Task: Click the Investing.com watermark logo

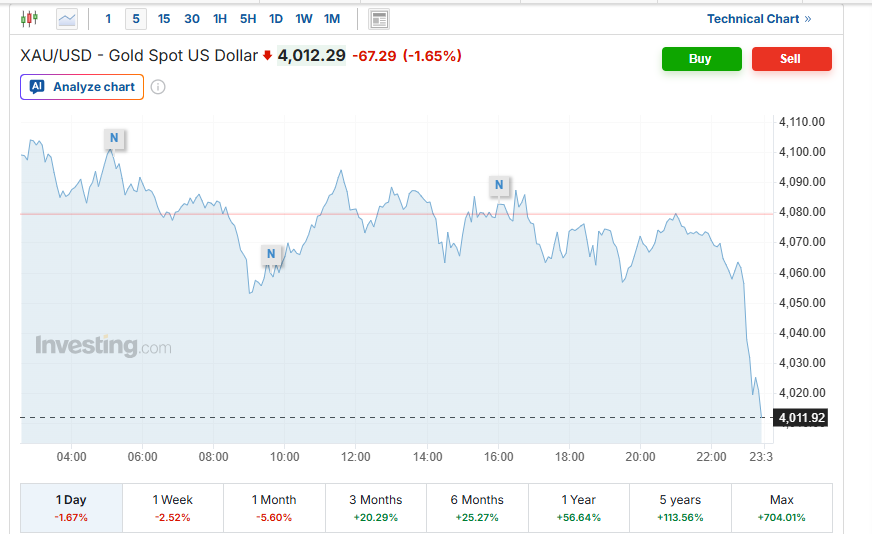Action: point(103,346)
